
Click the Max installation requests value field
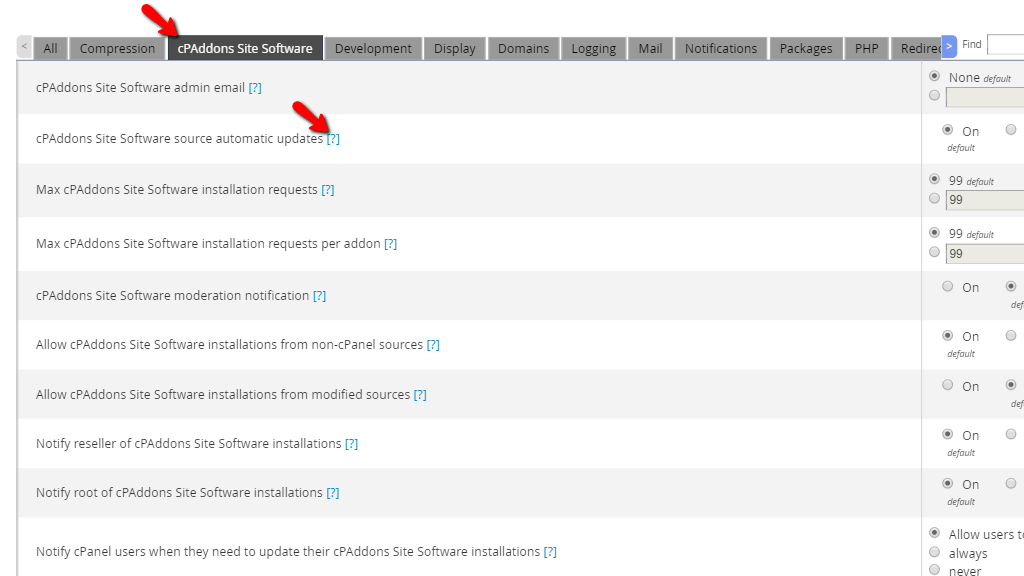[985, 200]
